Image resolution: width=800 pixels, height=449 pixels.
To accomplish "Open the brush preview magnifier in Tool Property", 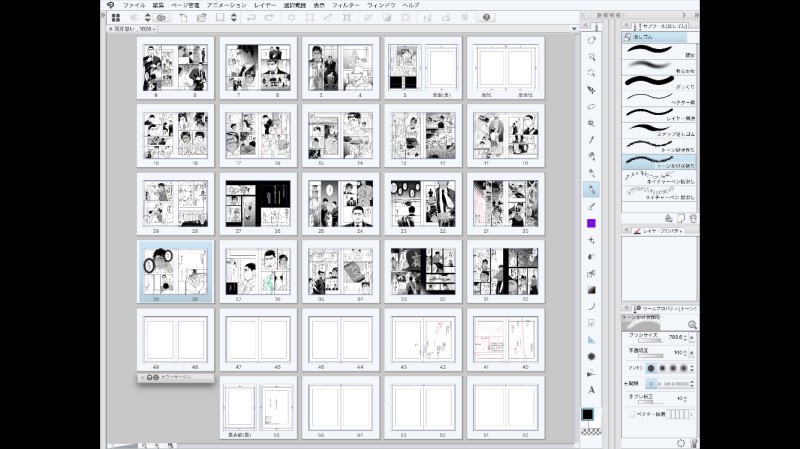I will [x=692, y=325].
